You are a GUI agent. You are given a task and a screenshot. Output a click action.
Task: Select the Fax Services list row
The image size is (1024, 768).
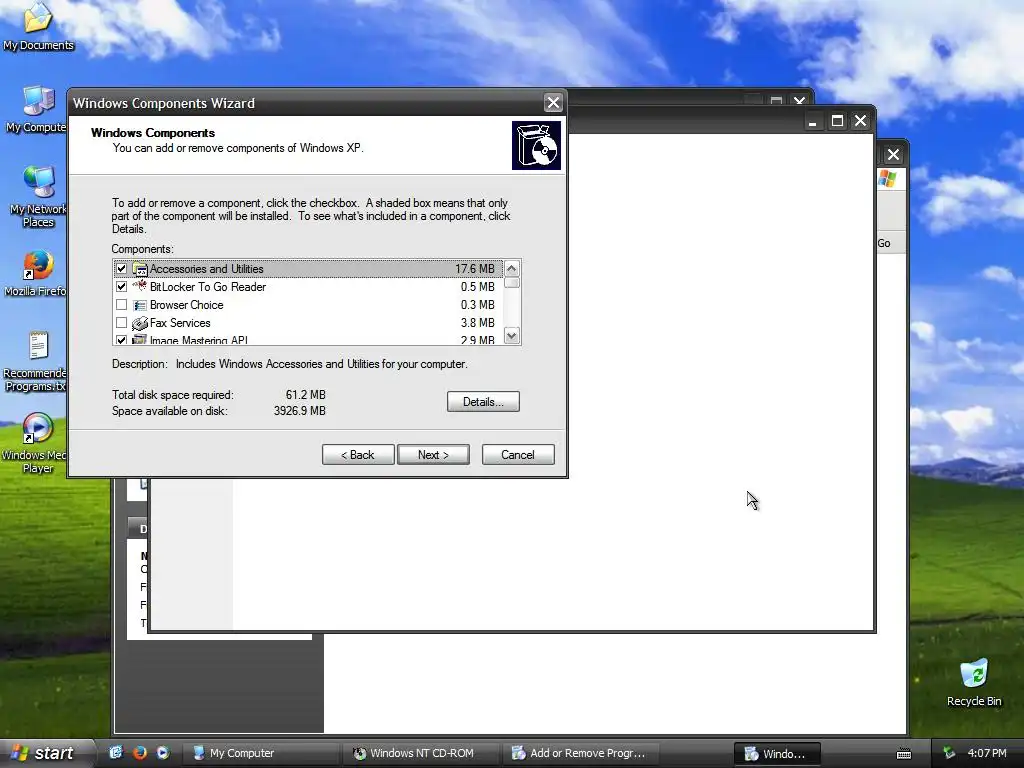[x=308, y=323]
